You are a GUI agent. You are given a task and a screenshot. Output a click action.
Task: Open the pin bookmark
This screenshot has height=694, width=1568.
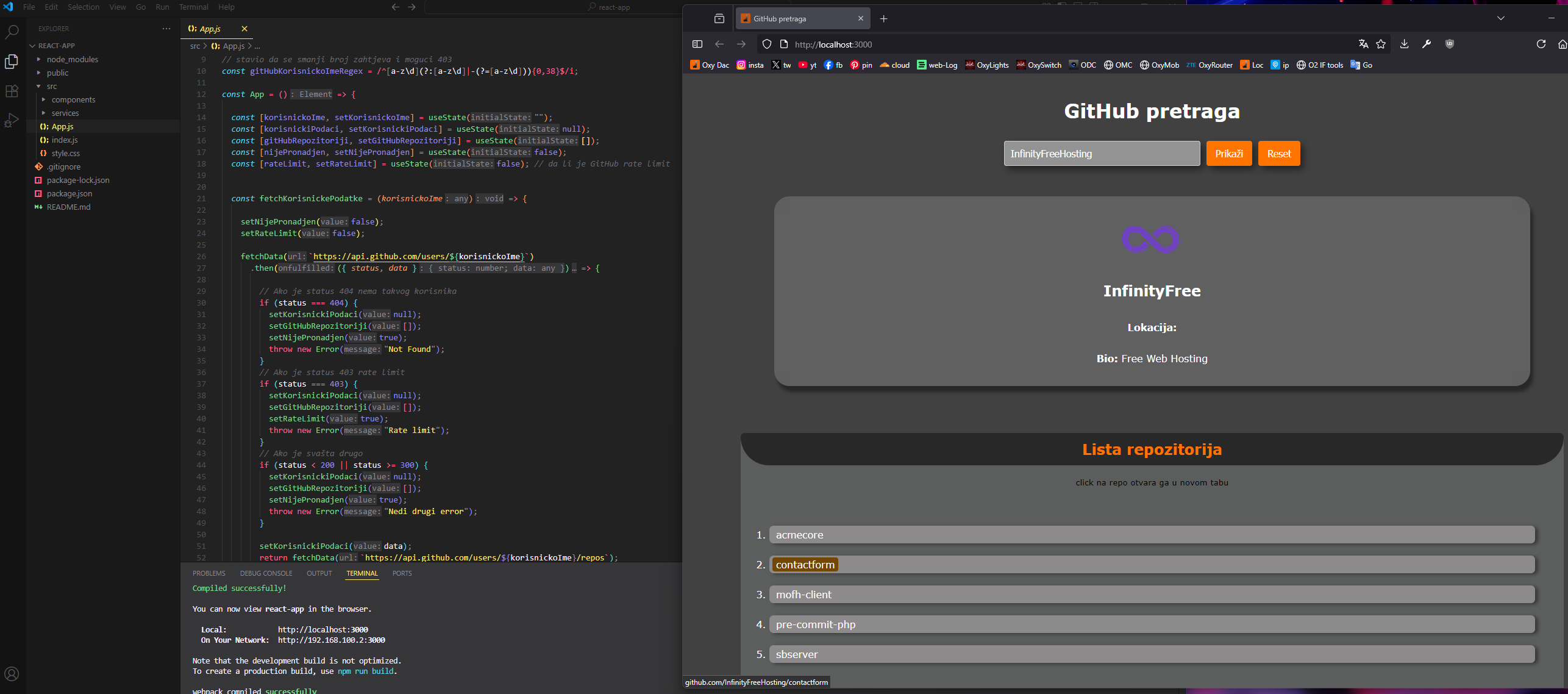pos(861,65)
